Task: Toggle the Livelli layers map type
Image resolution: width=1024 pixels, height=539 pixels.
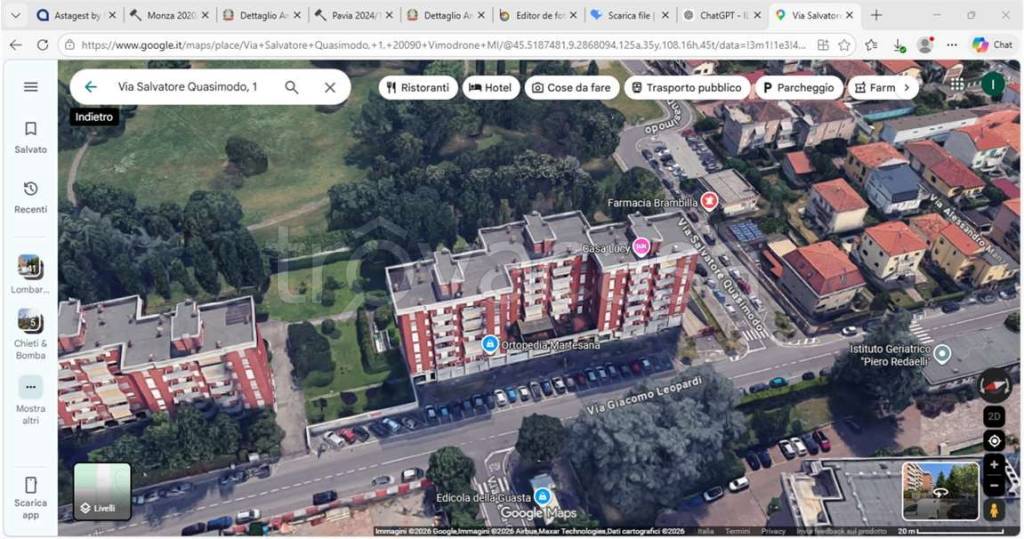Action: 102,492
